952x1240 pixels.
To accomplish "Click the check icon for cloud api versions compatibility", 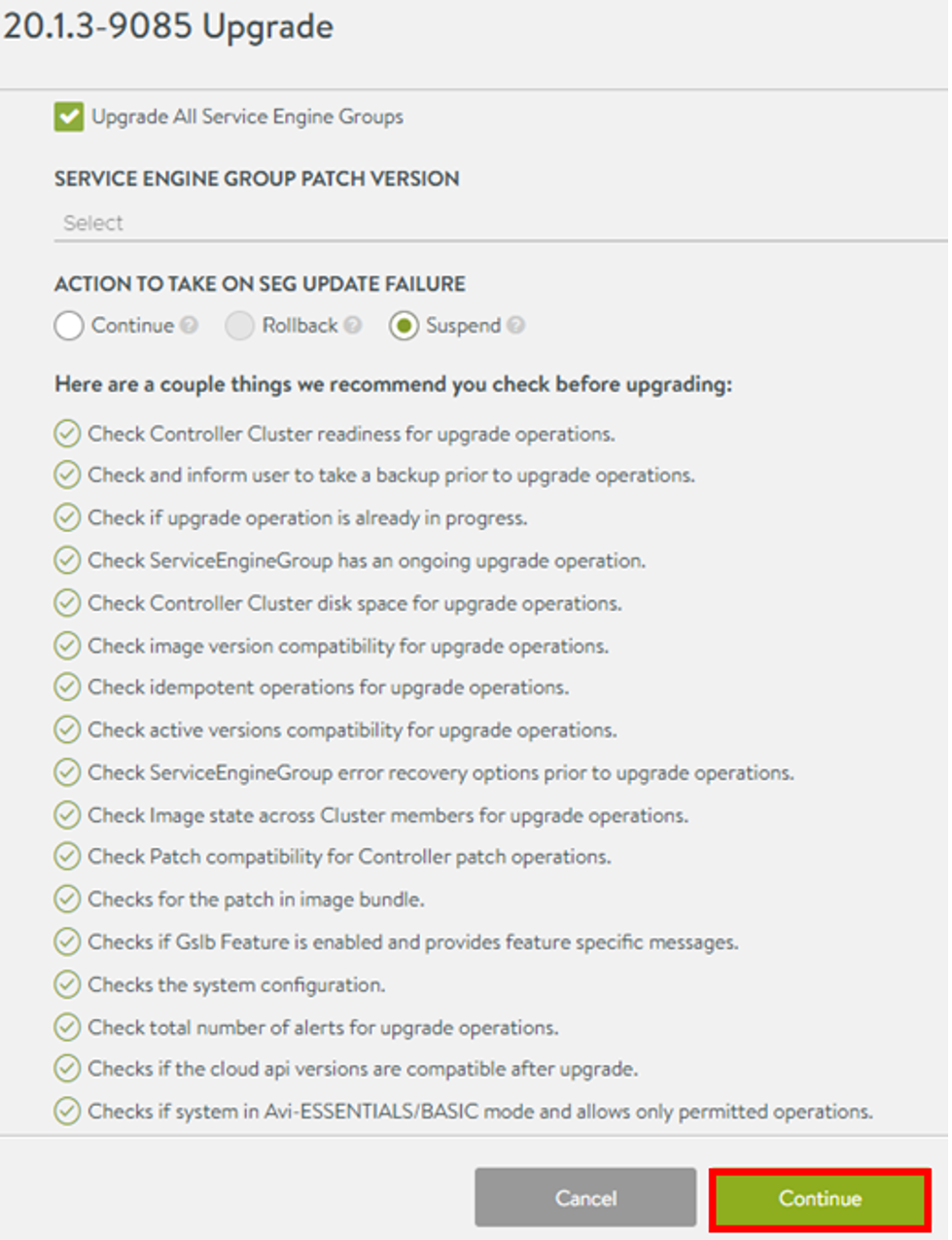I will pyautogui.click(x=66, y=1068).
